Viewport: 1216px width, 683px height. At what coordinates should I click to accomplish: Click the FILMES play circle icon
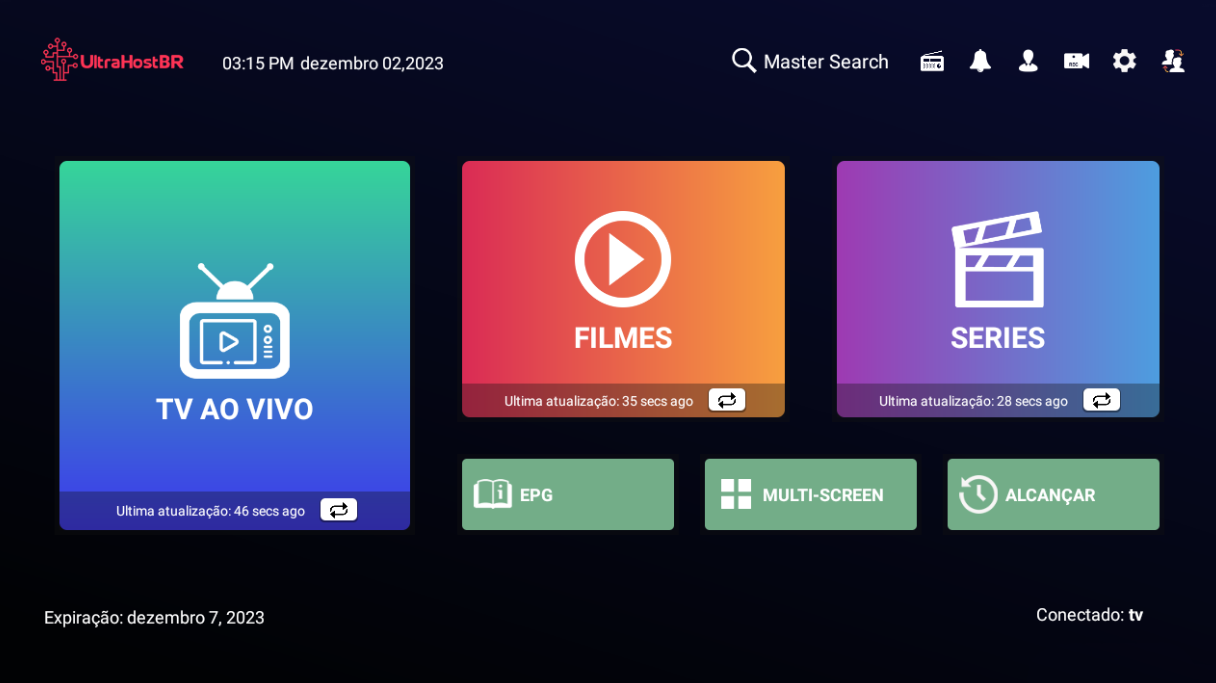(623, 259)
